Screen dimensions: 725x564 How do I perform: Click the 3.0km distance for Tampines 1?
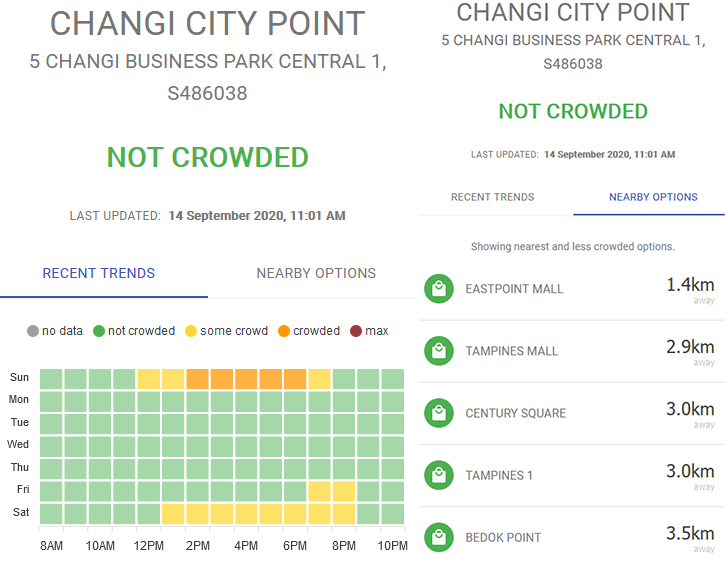point(690,471)
